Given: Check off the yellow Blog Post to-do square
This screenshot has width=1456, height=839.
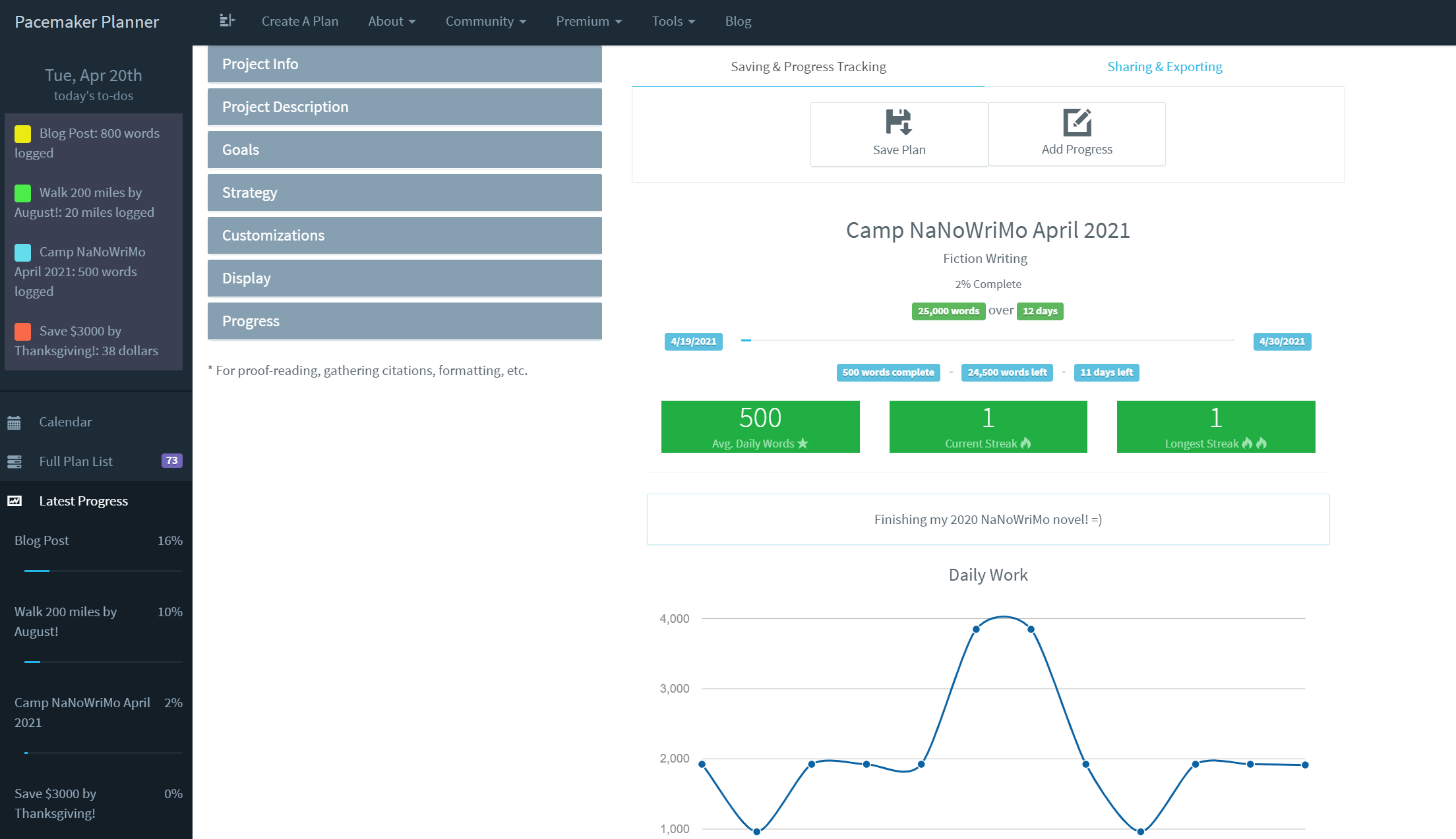Looking at the screenshot, I should point(22,134).
